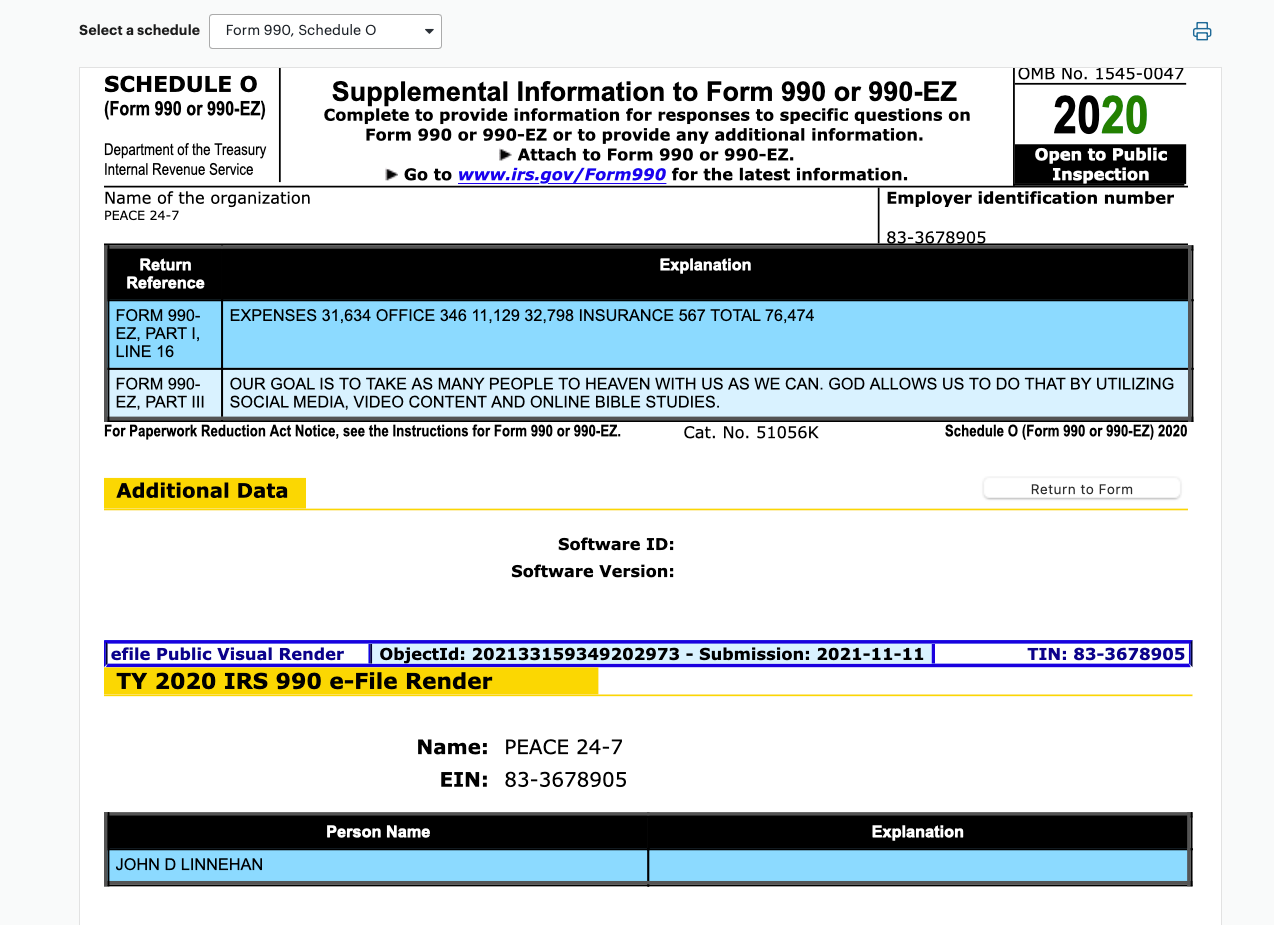Click the Employer identification number 83-3678905 under header
1274x925 pixels.
point(936,238)
